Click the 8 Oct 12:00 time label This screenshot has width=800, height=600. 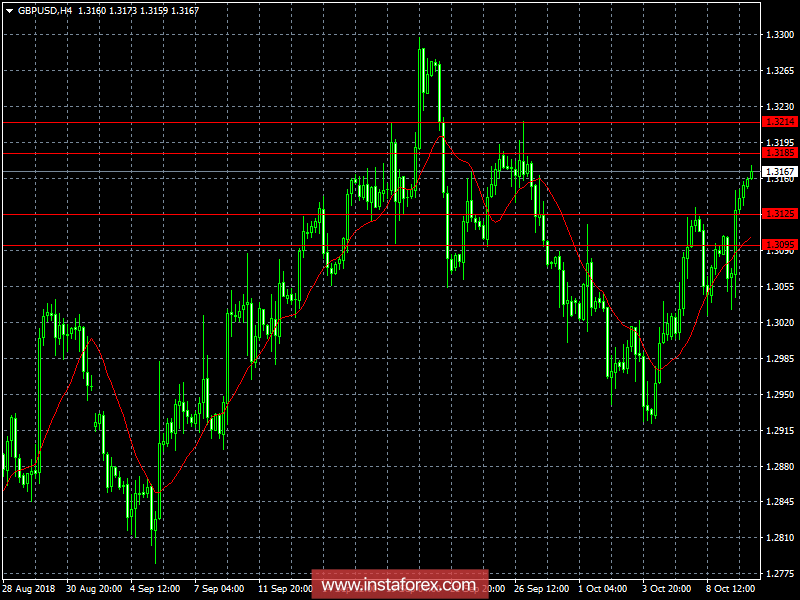pyautogui.click(x=731, y=589)
